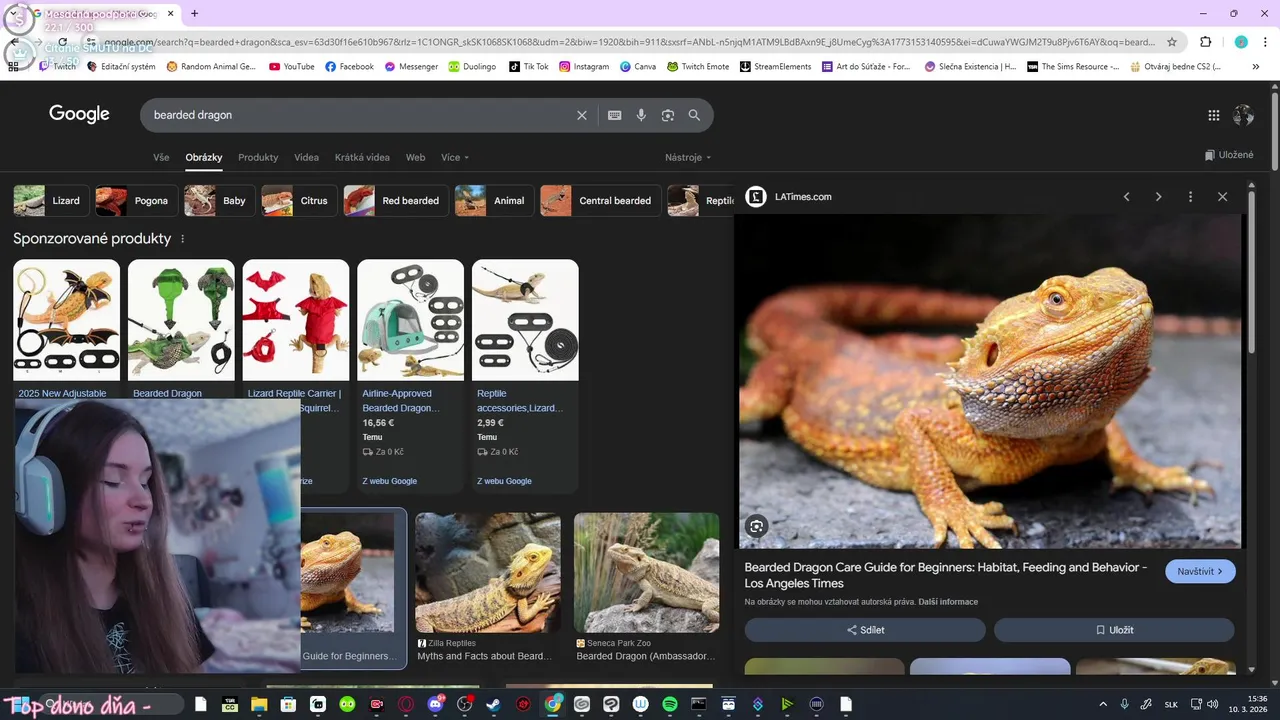This screenshot has width=1280, height=720.
Task: Search by image with the Lens icon
Action: click(x=668, y=115)
